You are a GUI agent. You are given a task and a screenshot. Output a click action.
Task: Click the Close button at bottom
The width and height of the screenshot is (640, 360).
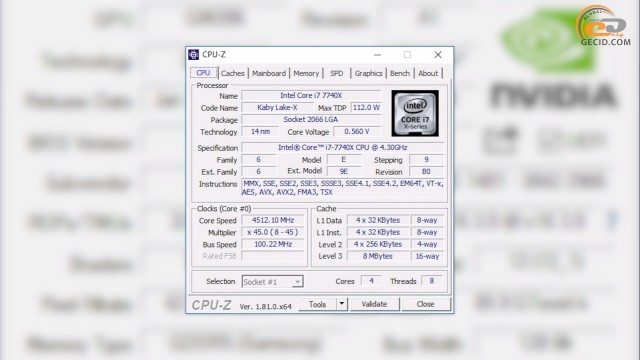coord(425,304)
